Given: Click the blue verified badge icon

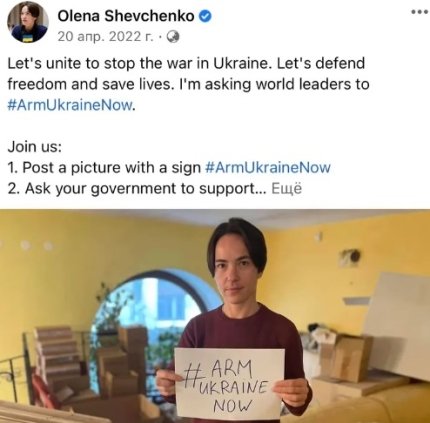Looking at the screenshot, I should (205, 16).
